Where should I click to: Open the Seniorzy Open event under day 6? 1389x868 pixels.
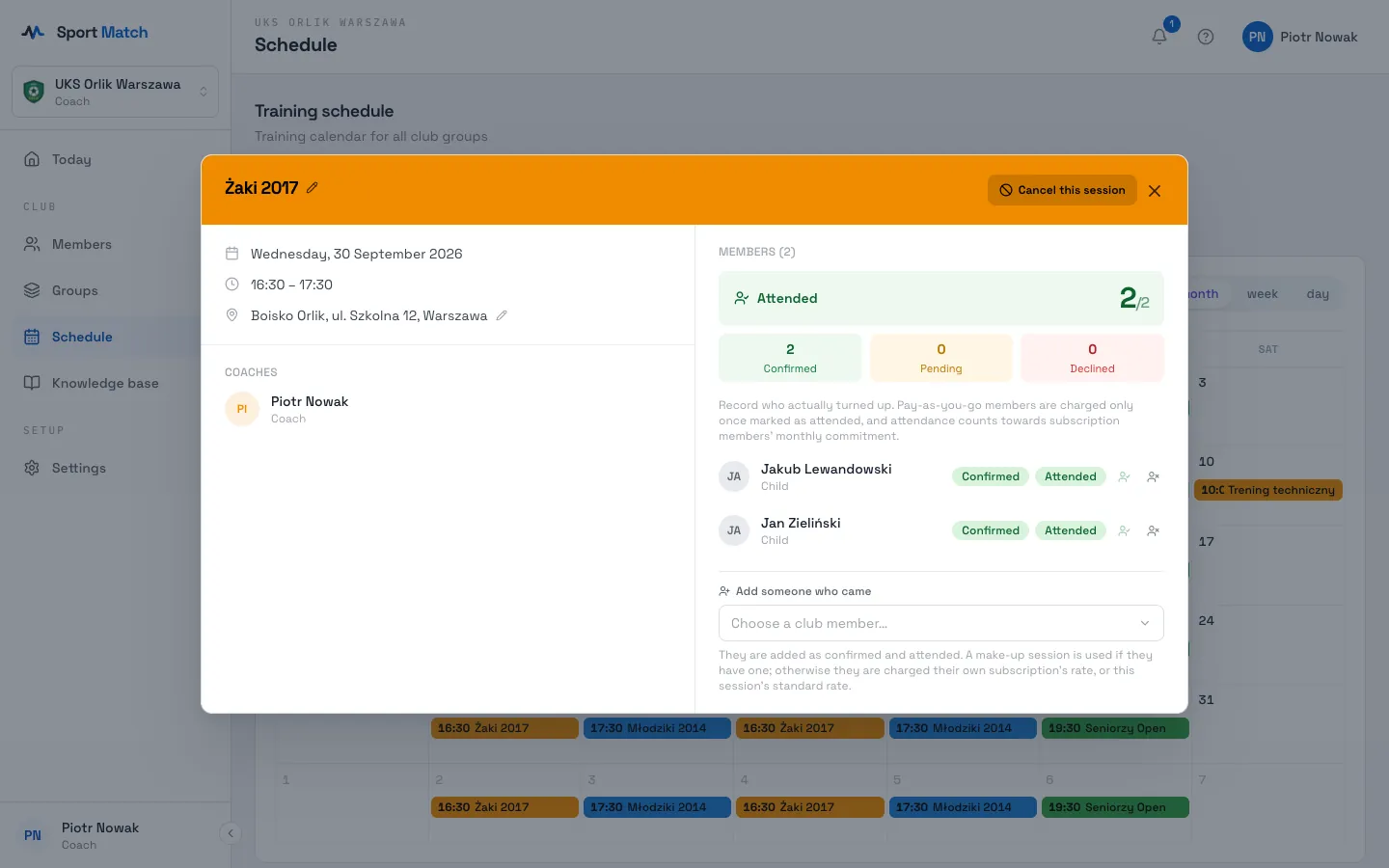coord(1115,807)
